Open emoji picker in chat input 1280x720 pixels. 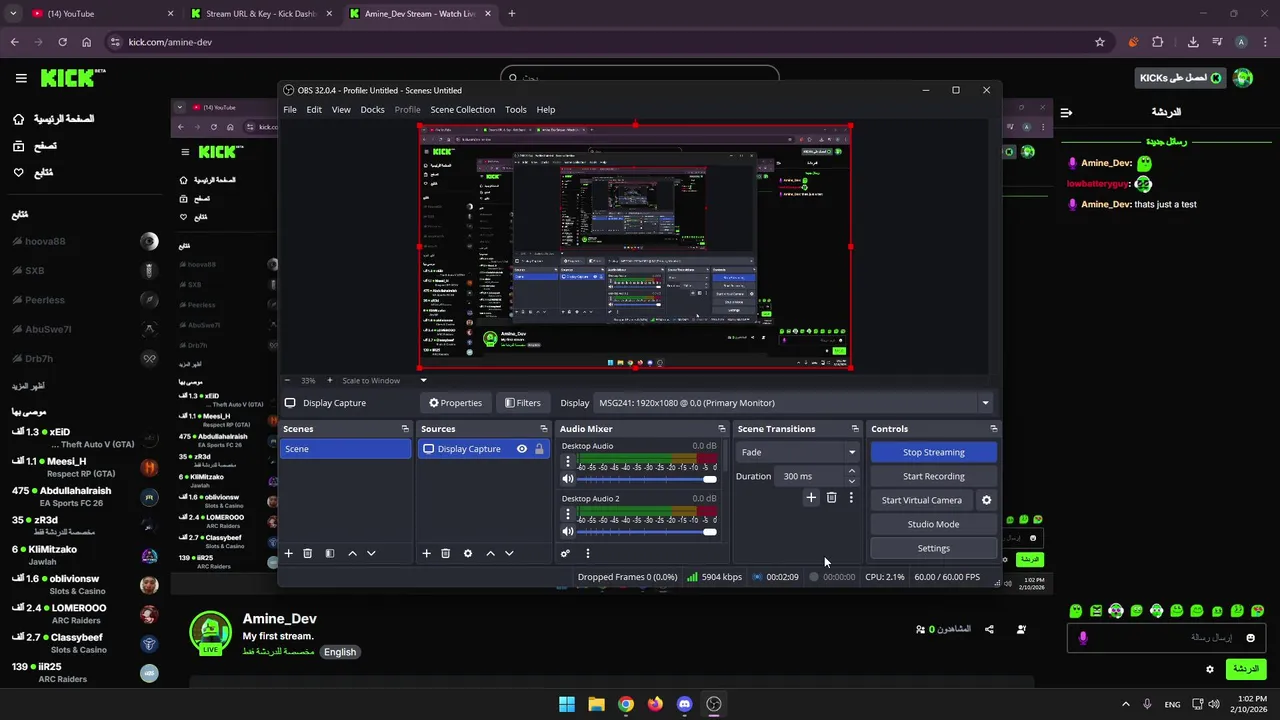1250,638
